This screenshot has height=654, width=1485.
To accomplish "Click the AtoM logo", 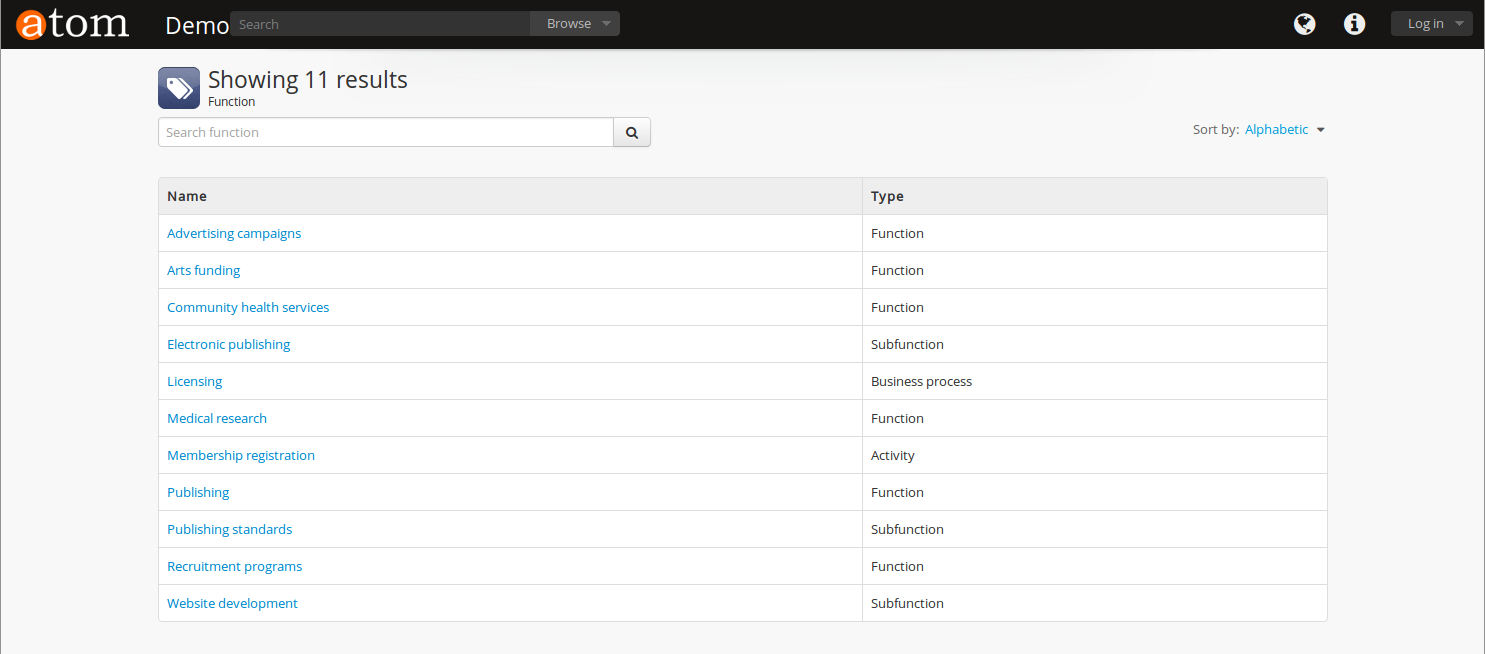I will pyautogui.click(x=72, y=24).
